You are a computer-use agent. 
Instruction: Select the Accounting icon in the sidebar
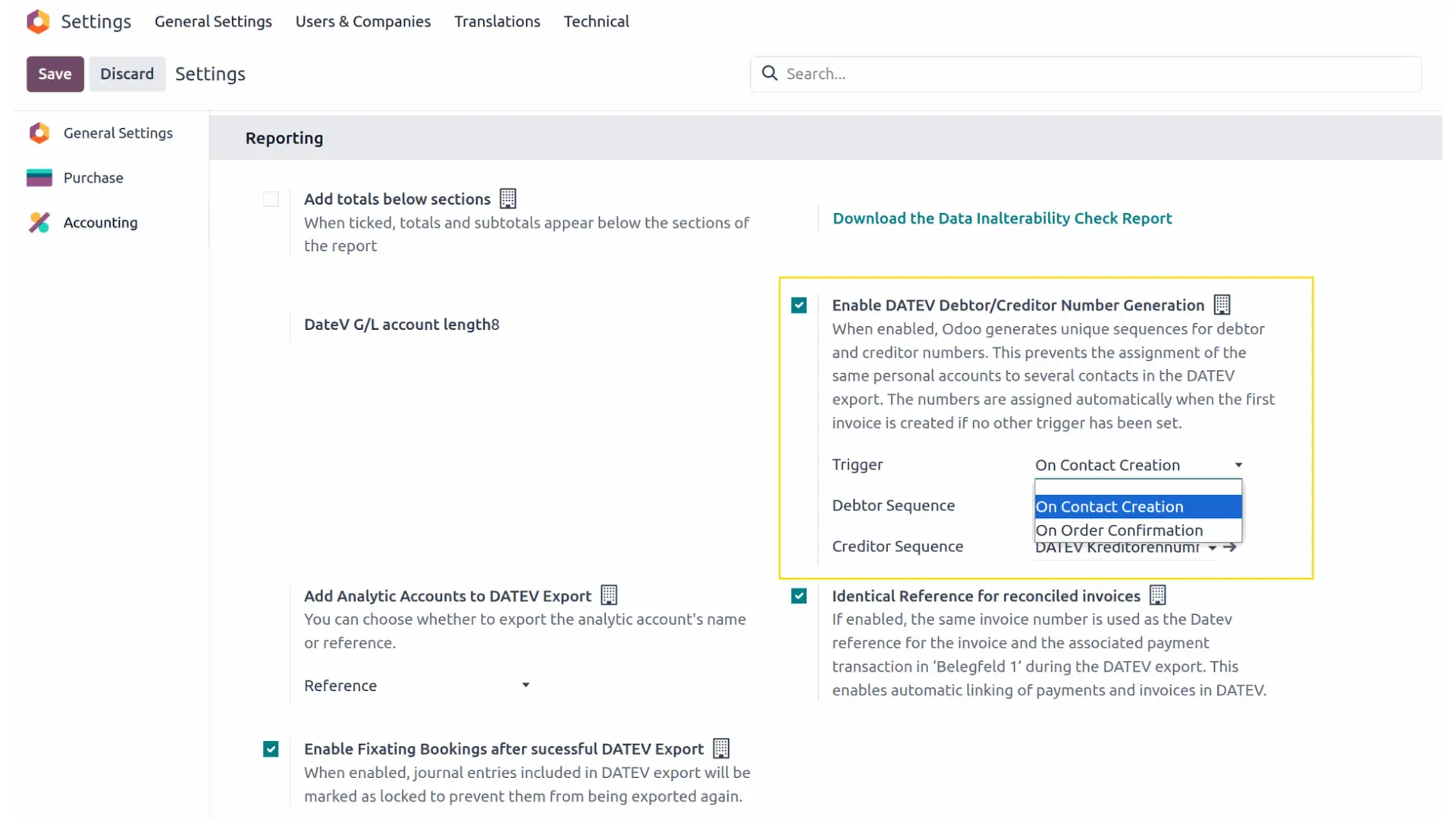(39, 222)
